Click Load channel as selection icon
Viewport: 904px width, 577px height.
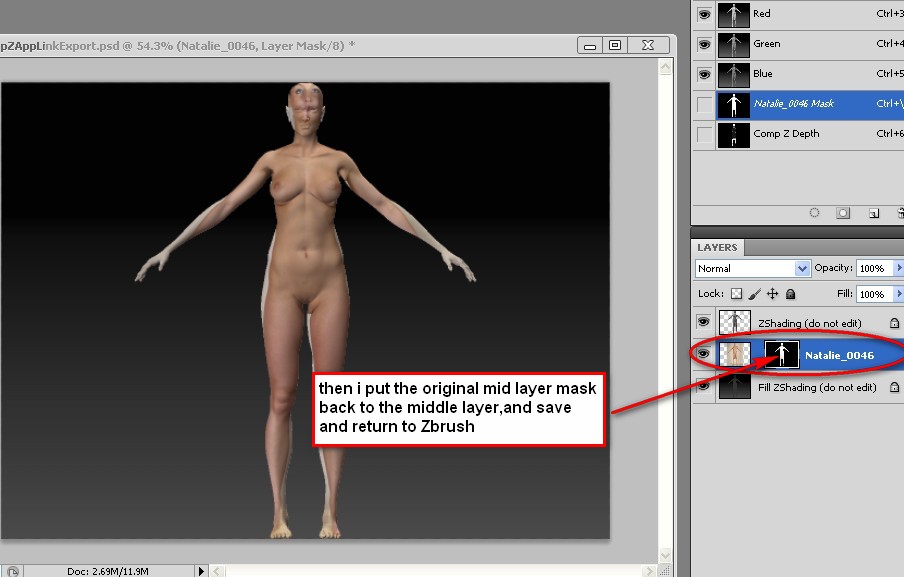click(815, 213)
